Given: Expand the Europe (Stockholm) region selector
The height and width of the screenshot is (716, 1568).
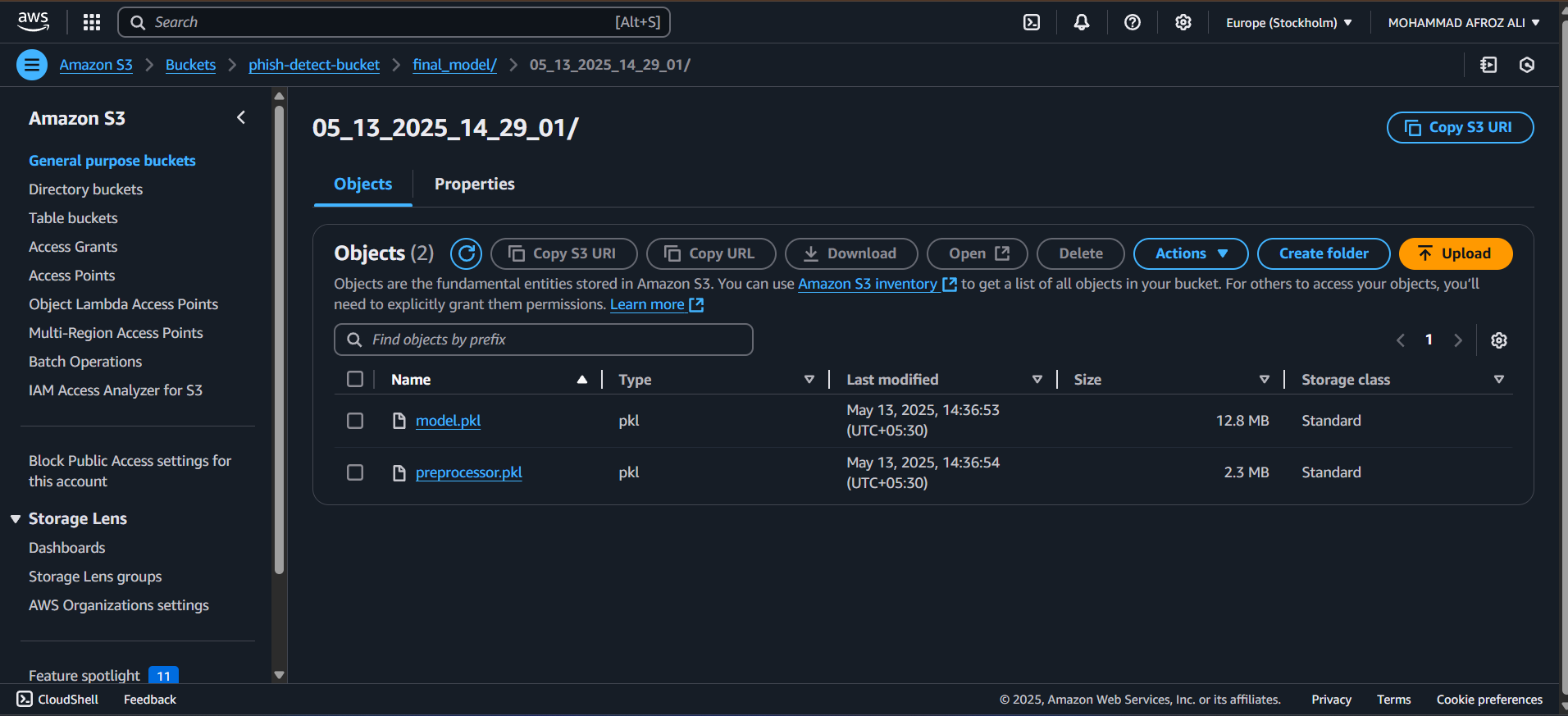Looking at the screenshot, I should pos(1288,22).
